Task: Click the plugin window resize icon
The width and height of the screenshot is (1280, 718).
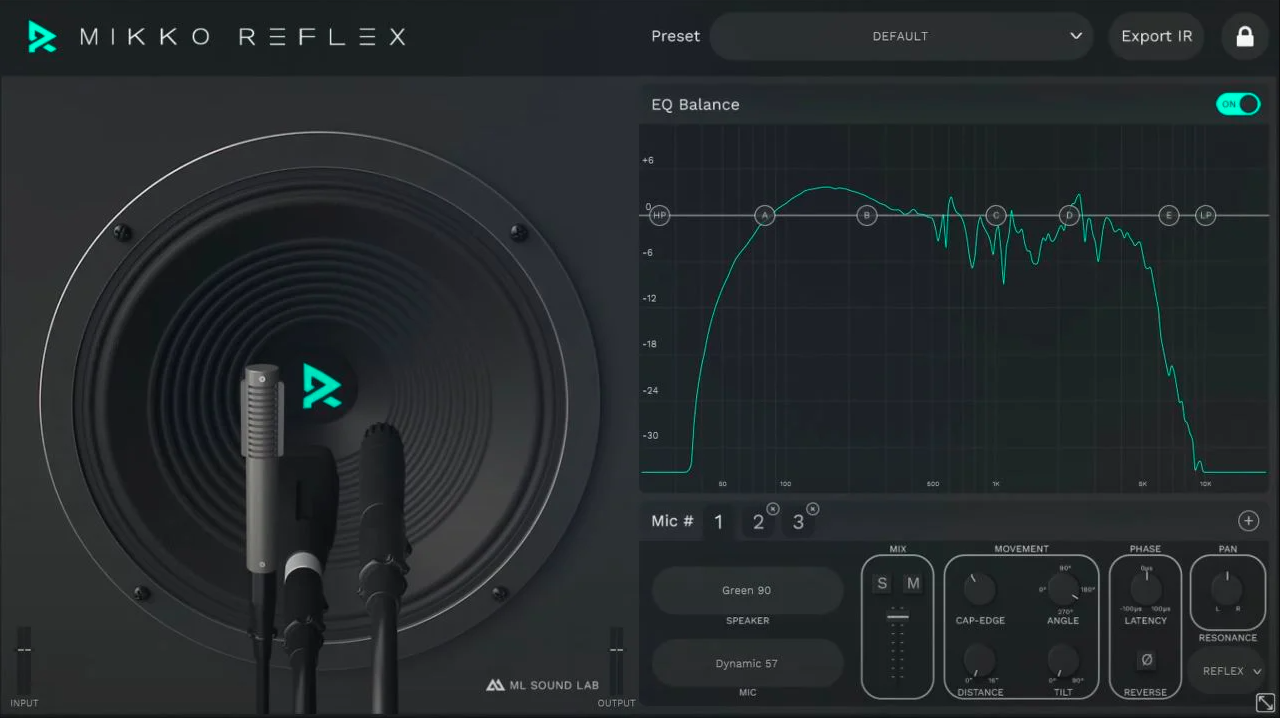Action: 1265,702
